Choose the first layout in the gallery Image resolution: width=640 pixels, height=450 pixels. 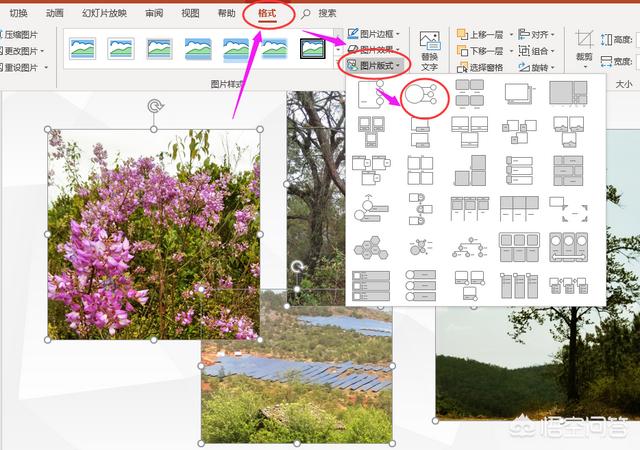372,94
